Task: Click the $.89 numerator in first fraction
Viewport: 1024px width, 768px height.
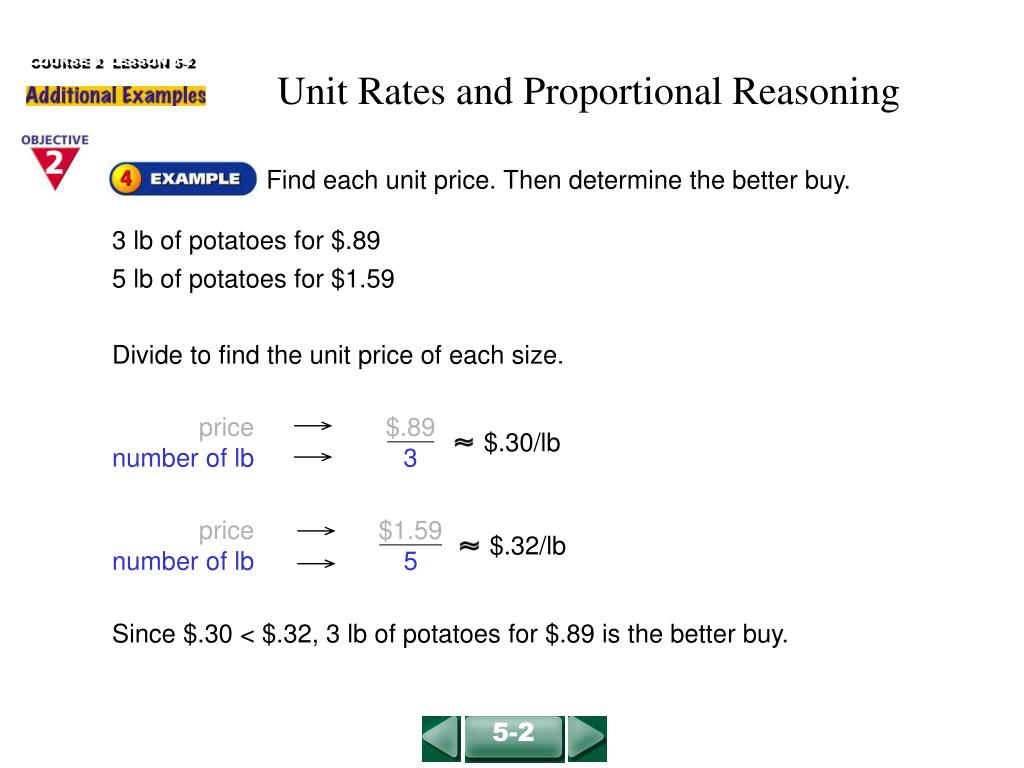Action: point(410,427)
